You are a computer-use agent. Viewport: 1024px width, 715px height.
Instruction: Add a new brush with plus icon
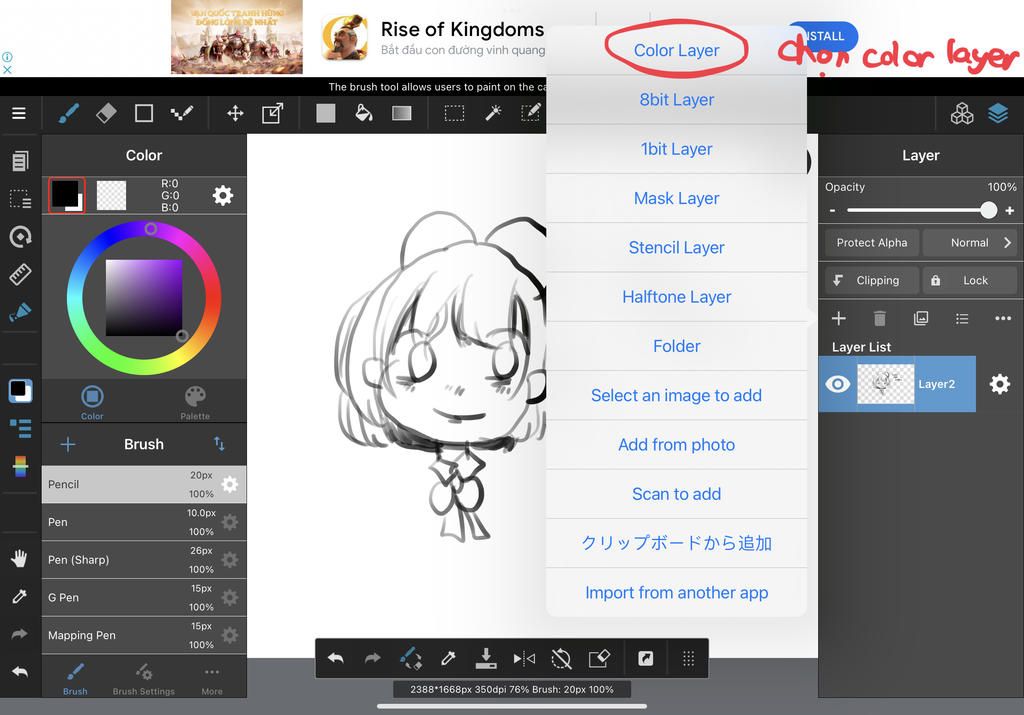tap(68, 445)
